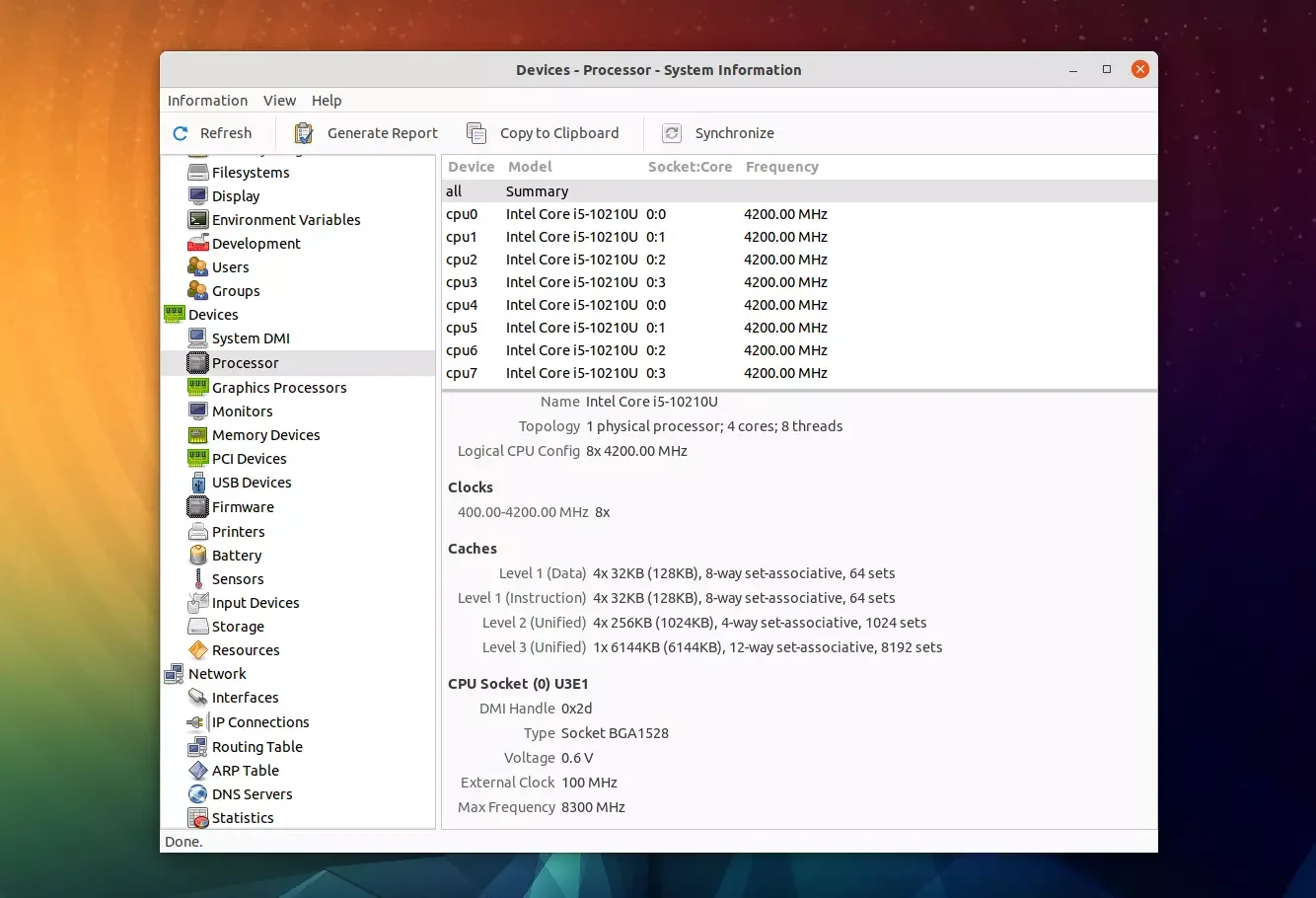Open the View menu
This screenshot has width=1316, height=898.
pyautogui.click(x=279, y=101)
